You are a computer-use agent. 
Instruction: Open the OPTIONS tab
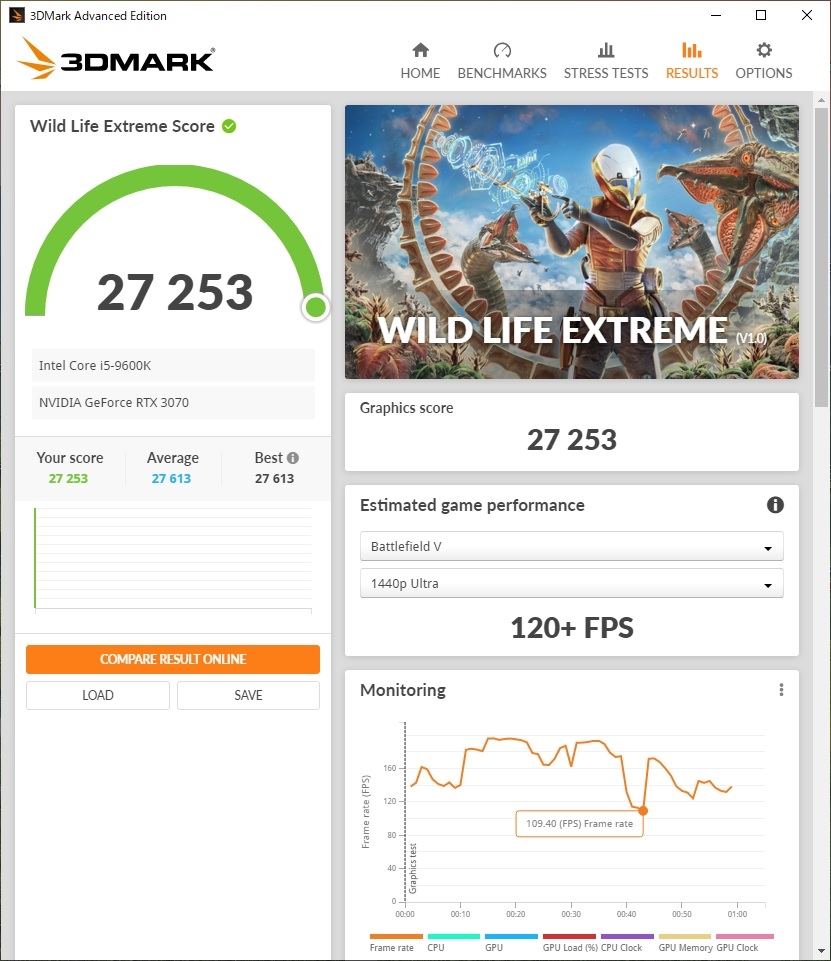pyautogui.click(x=764, y=61)
